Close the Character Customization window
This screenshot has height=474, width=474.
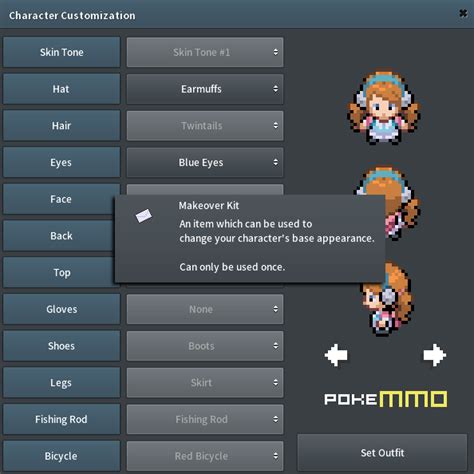(463, 13)
